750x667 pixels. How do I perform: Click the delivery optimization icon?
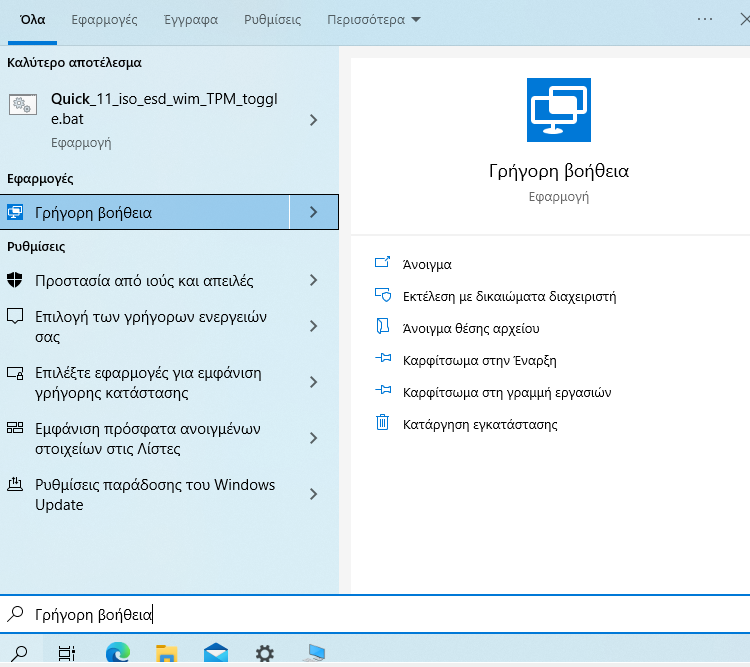15,484
